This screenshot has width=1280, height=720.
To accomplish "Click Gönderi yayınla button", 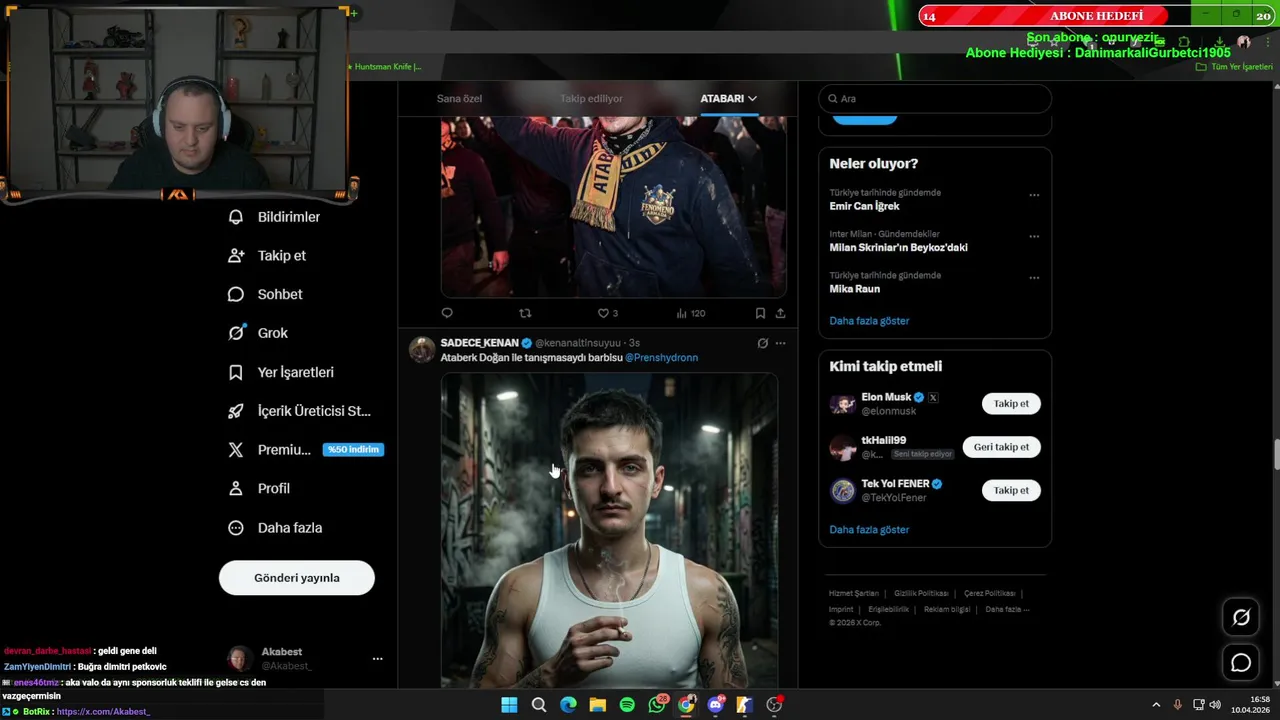I will coord(297,578).
